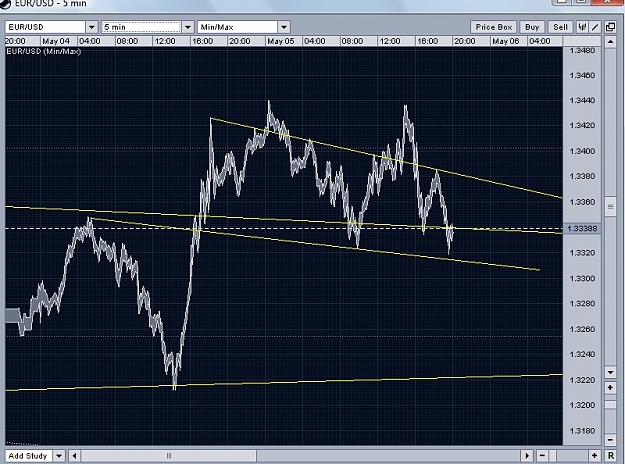
Task: Select the trend line drawing tool
Action: tap(595, 27)
